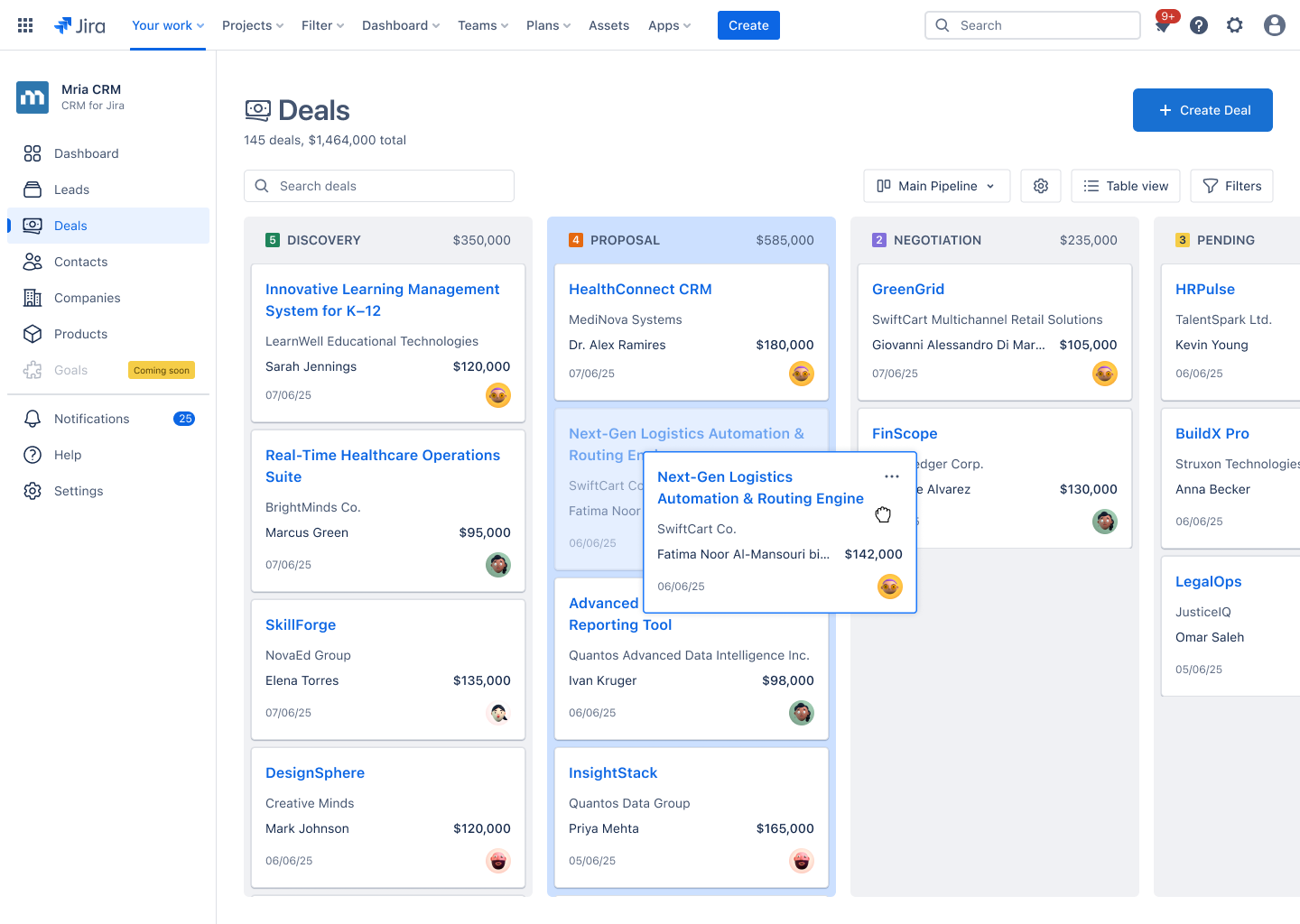Click assignee avatar on HealthConnect CRM card
The image size is (1300, 924).
click(802, 374)
